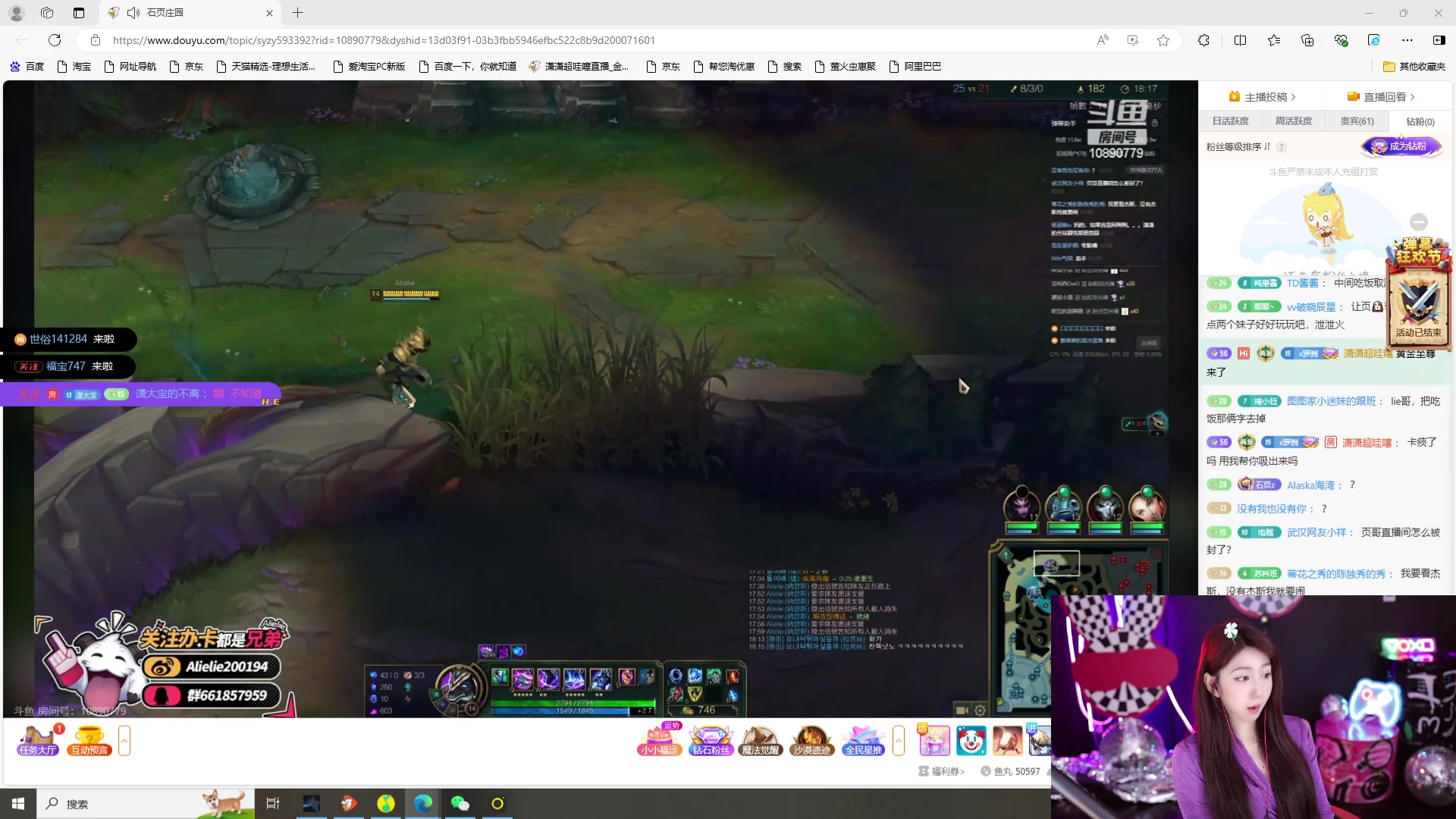The width and height of the screenshot is (1456, 819).
Task: Open the 互动预言 prediction icon
Action: pos(89,740)
